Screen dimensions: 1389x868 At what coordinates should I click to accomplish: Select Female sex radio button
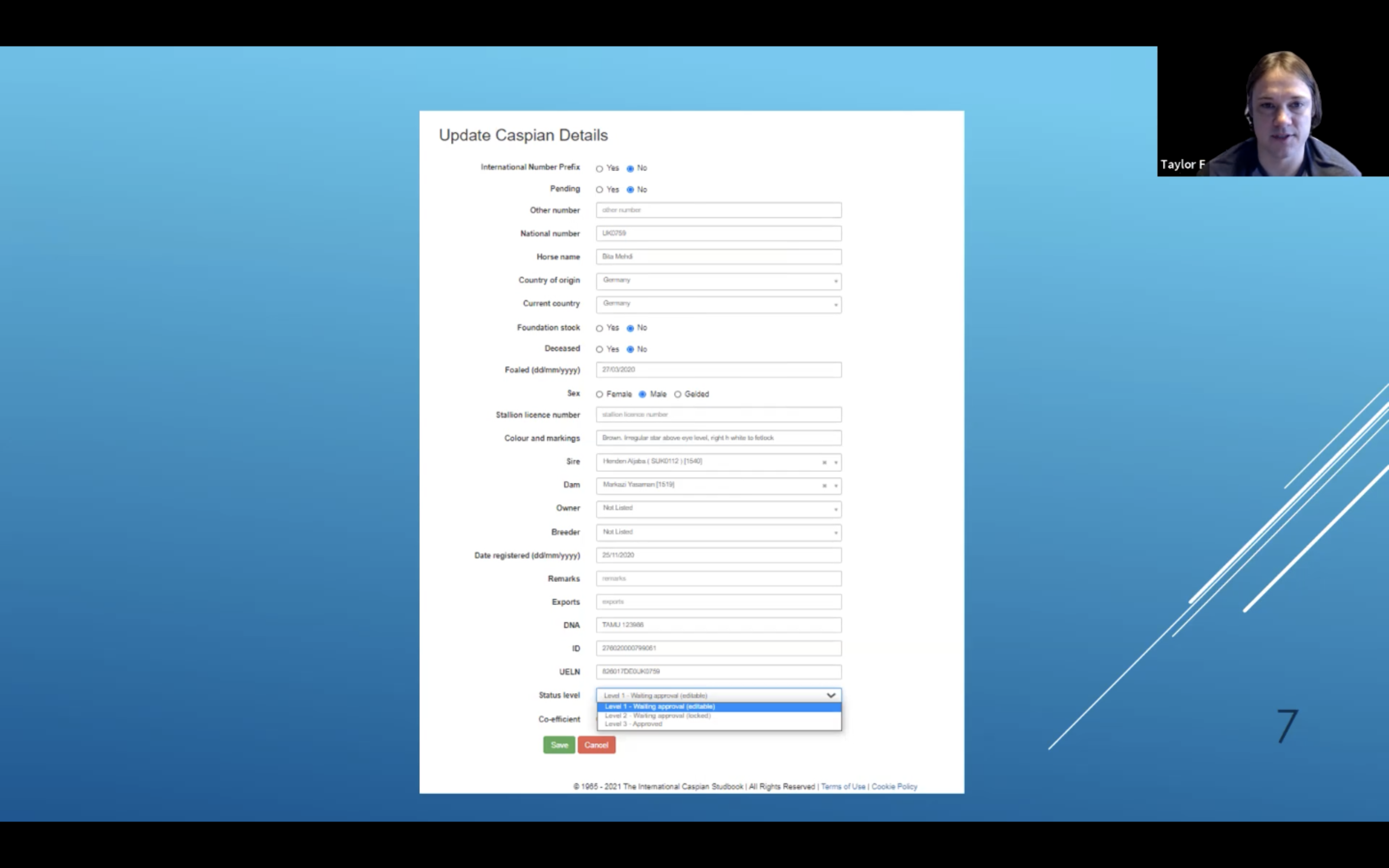coord(599,394)
